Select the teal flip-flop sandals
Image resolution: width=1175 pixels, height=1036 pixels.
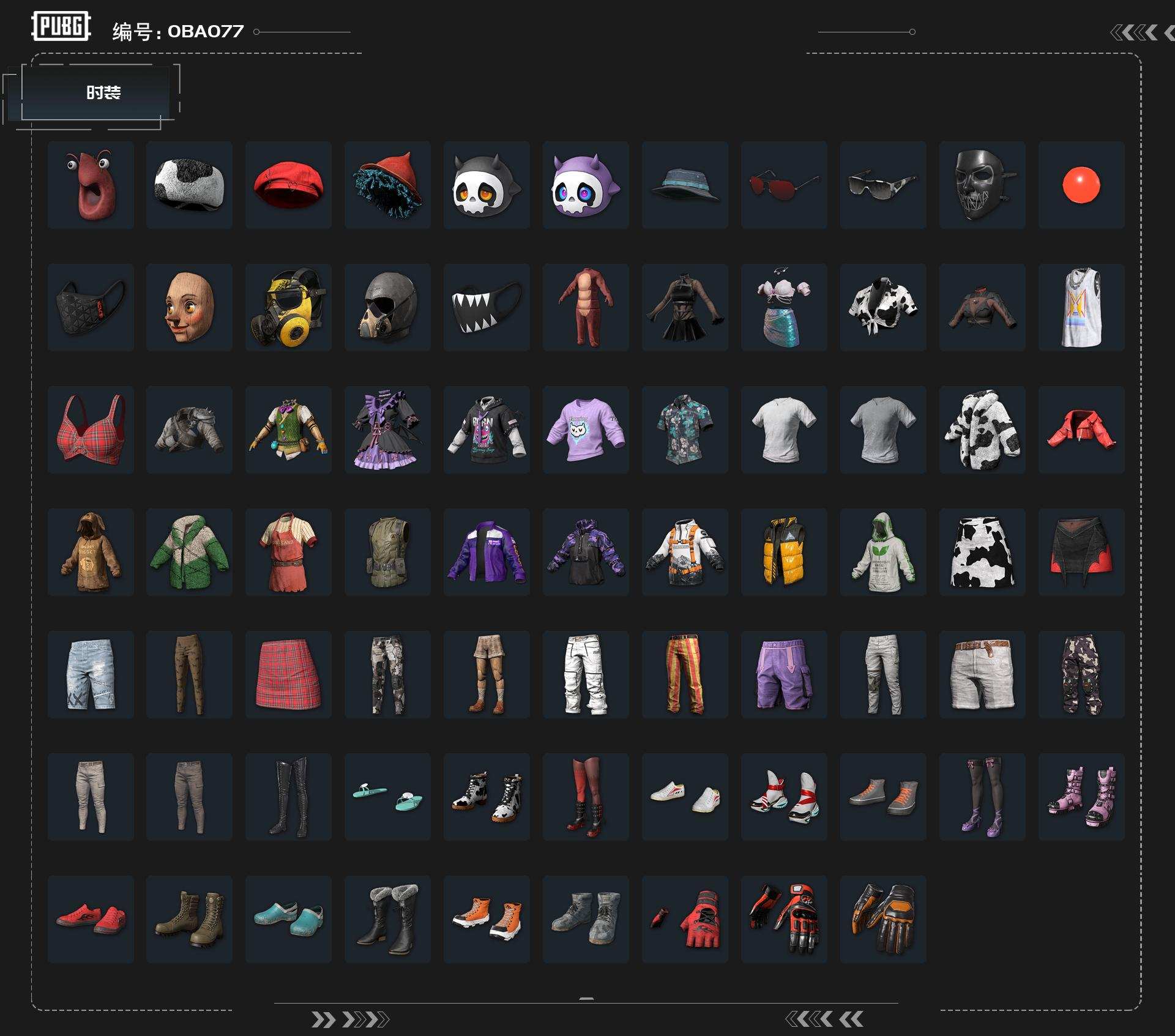pyautogui.click(x=387, y=797)
